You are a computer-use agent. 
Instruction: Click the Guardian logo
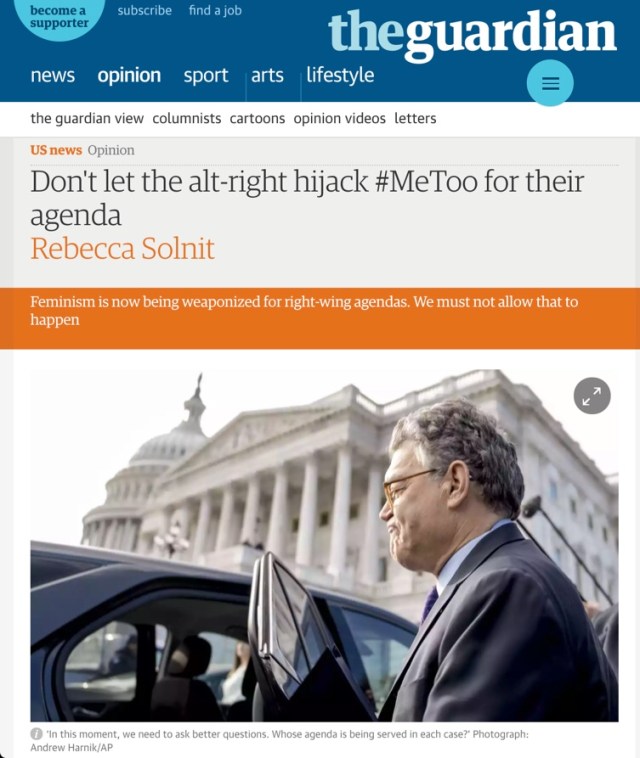coord(472,34)
